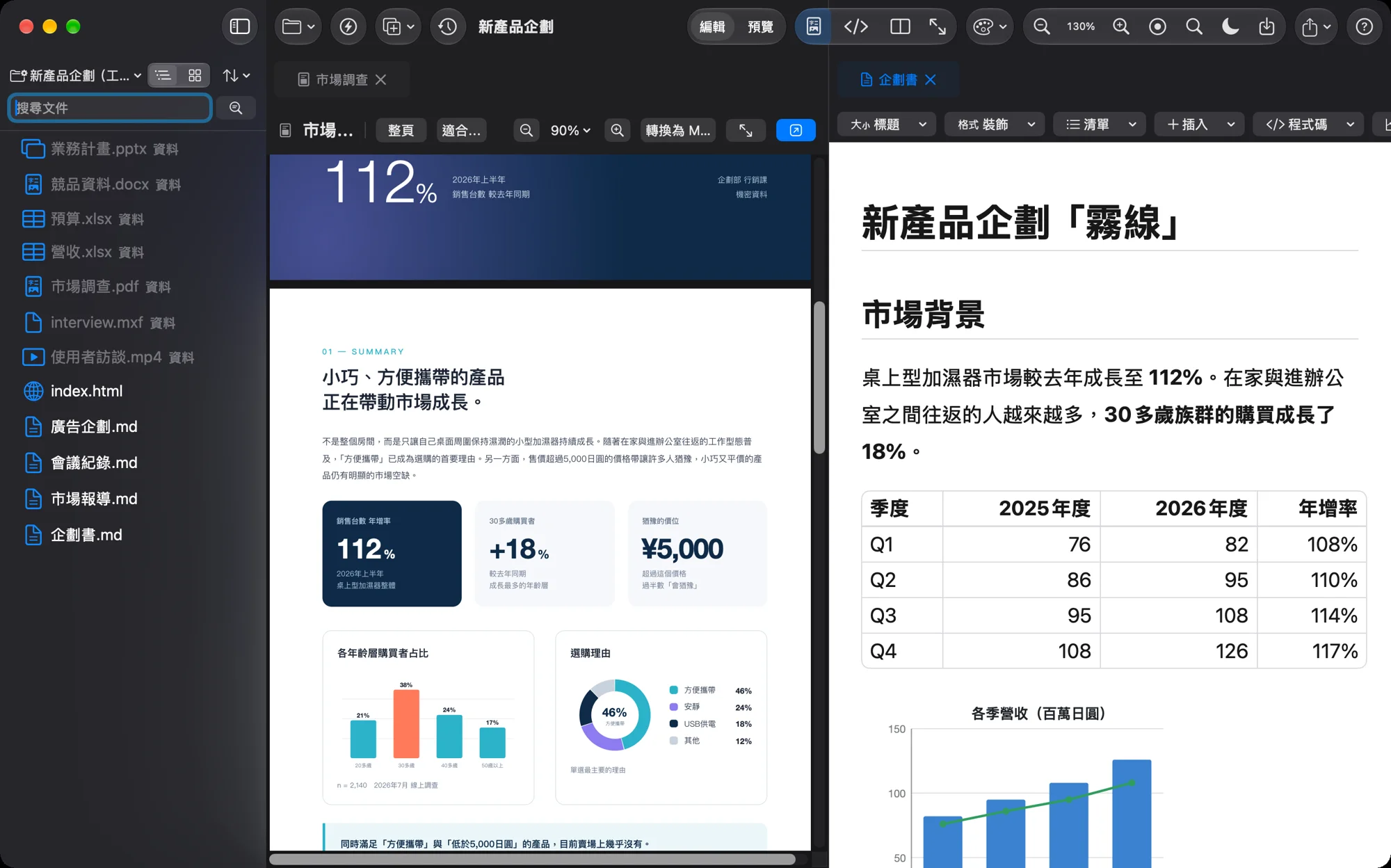The width and height of the screenshot is (1391, 868).
Task: Switch file browser to grid view
Action: 195,75
